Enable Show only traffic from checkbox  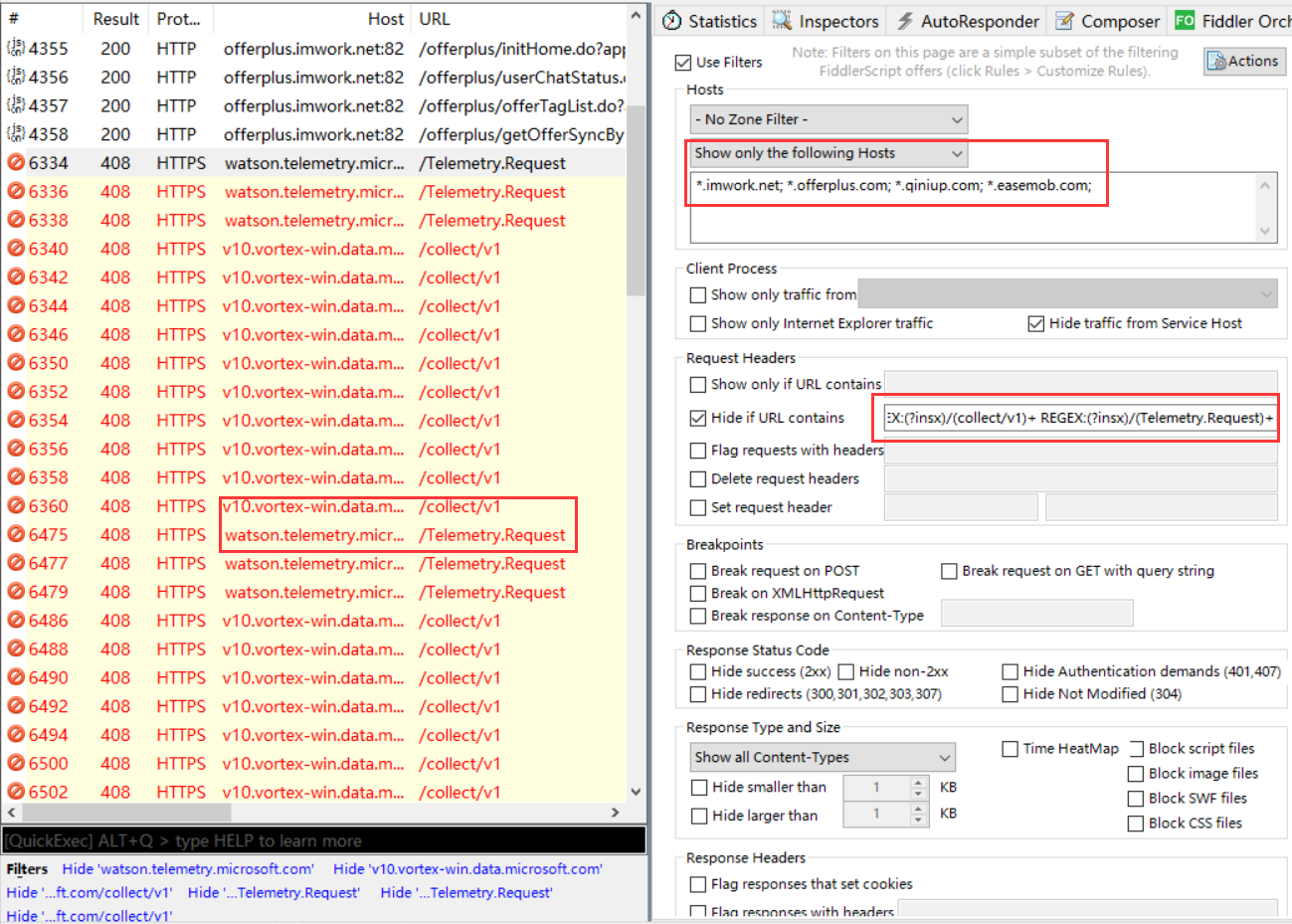698,295
